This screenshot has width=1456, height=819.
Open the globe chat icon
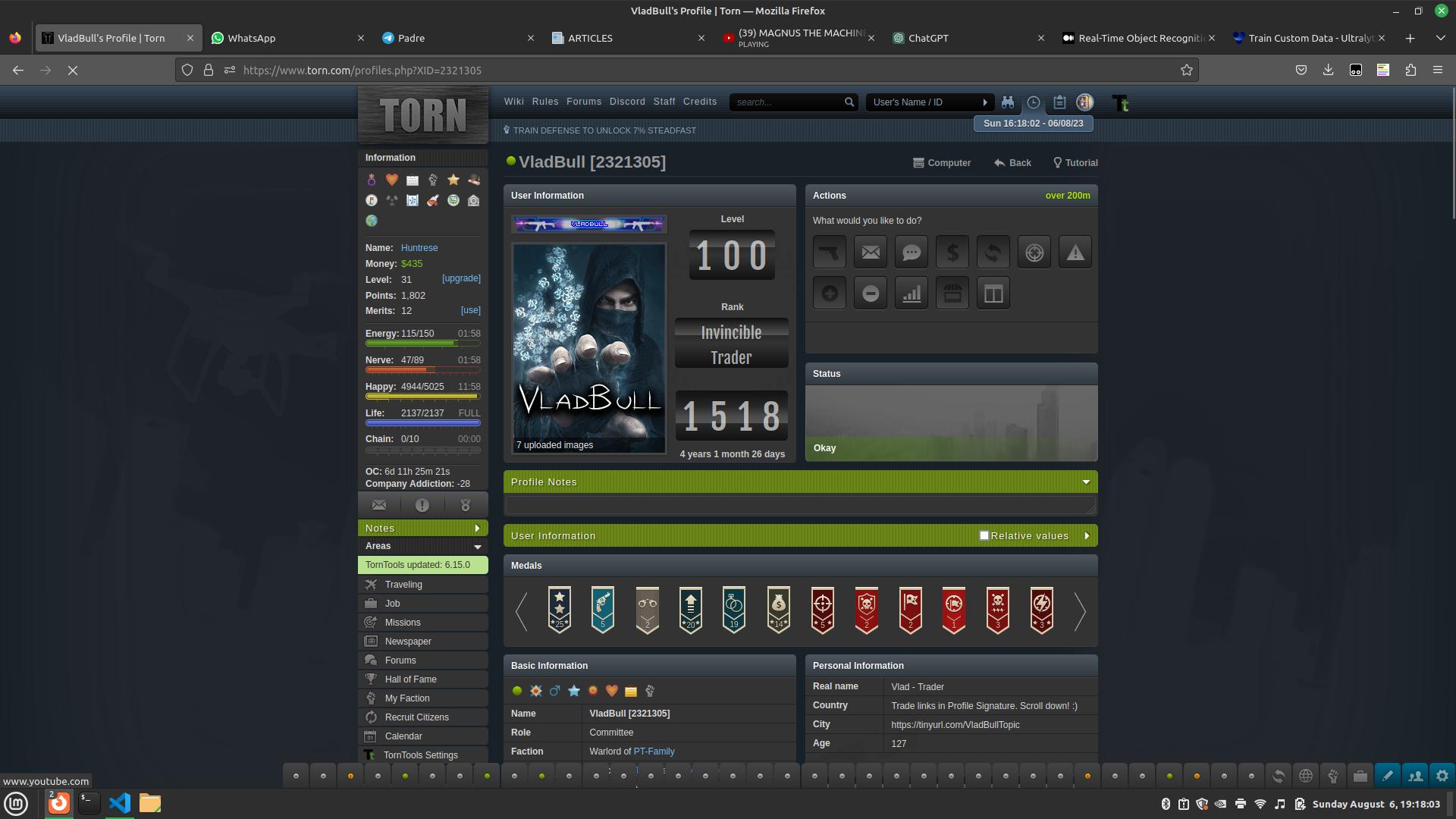(x=1306, y=776)
